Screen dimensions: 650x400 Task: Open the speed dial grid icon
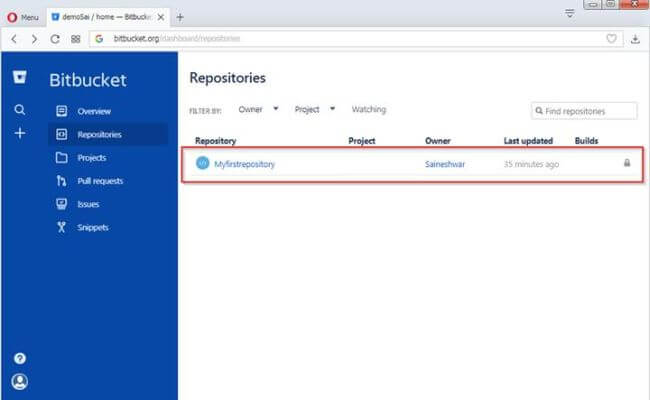75,39
